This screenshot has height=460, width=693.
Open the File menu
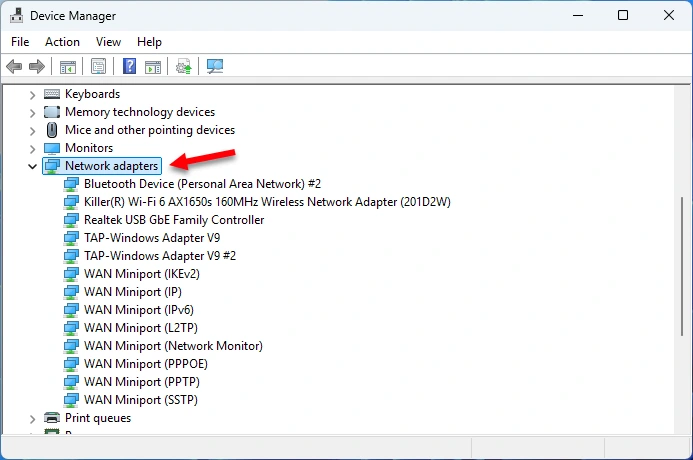(x=20, y=42)
